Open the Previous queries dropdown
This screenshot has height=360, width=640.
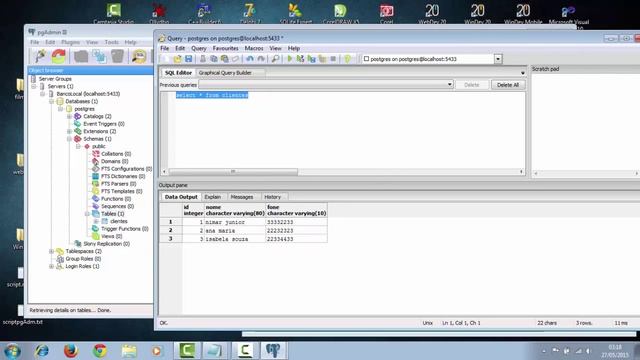coord(449,84)
